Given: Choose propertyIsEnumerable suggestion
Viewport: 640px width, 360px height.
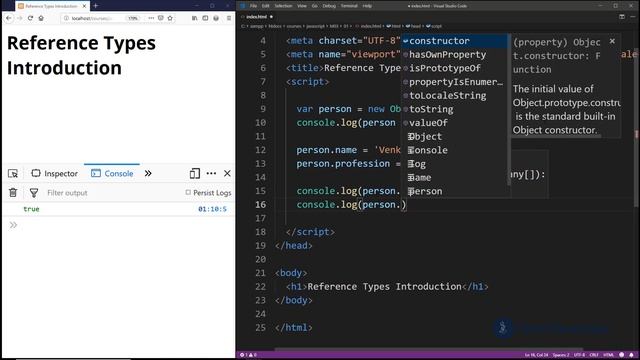Looking at the screenshot, I should click(454, 82).
